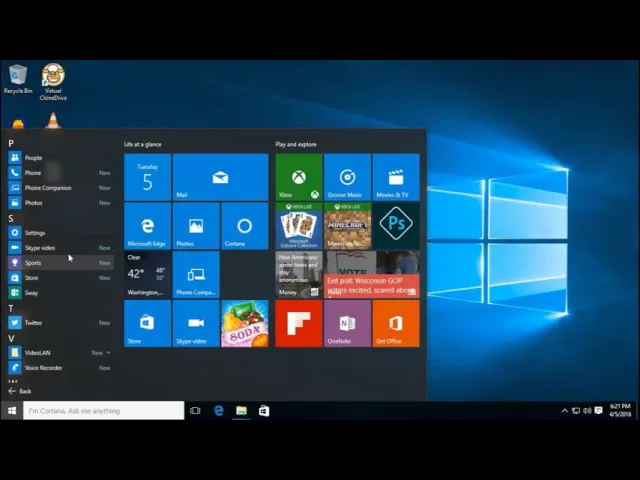Show hidden system tray icons

pyautogui.click(x=564, y=411)
